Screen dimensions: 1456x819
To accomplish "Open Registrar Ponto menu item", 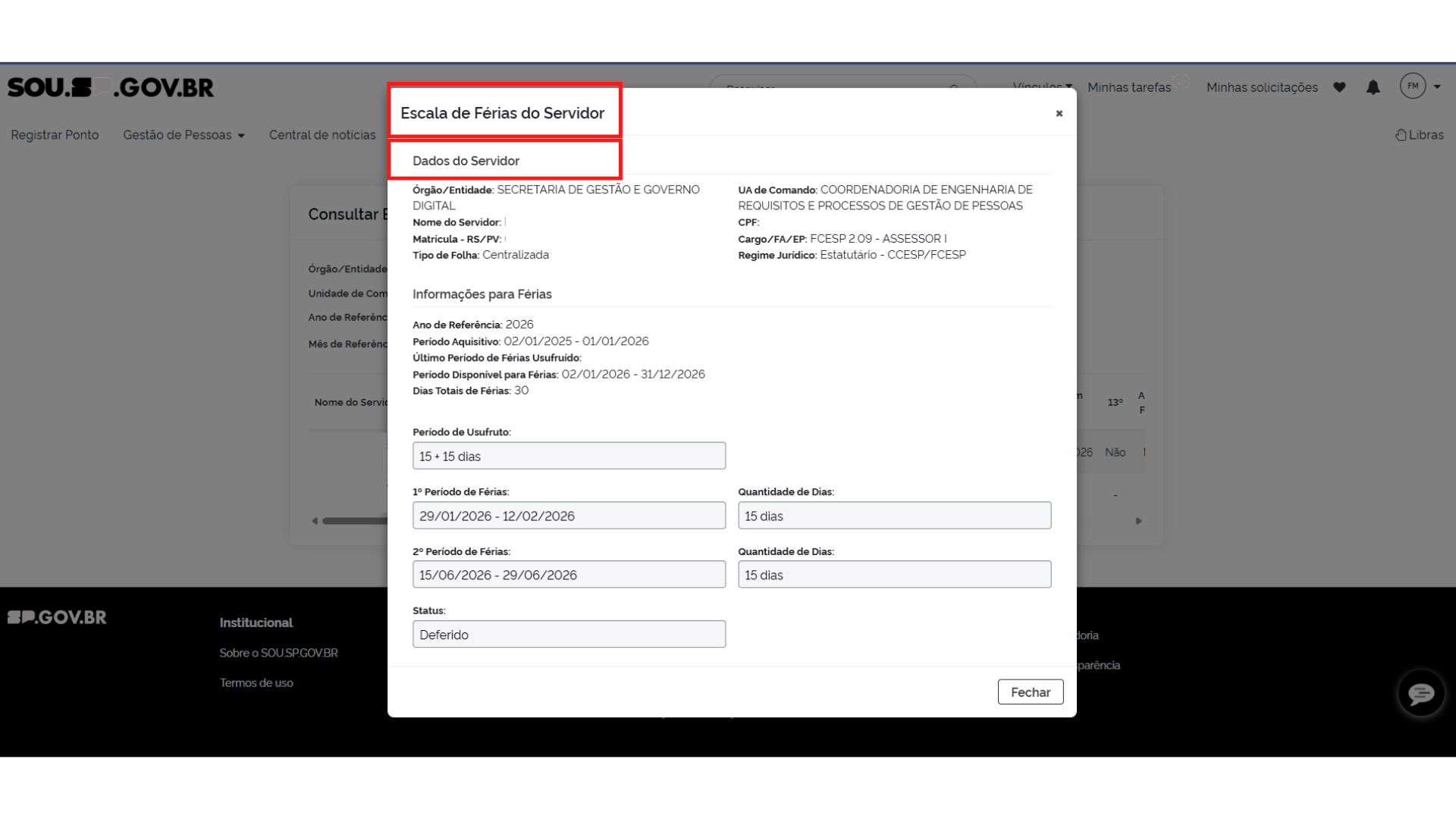I will click(x=55, y=135).
